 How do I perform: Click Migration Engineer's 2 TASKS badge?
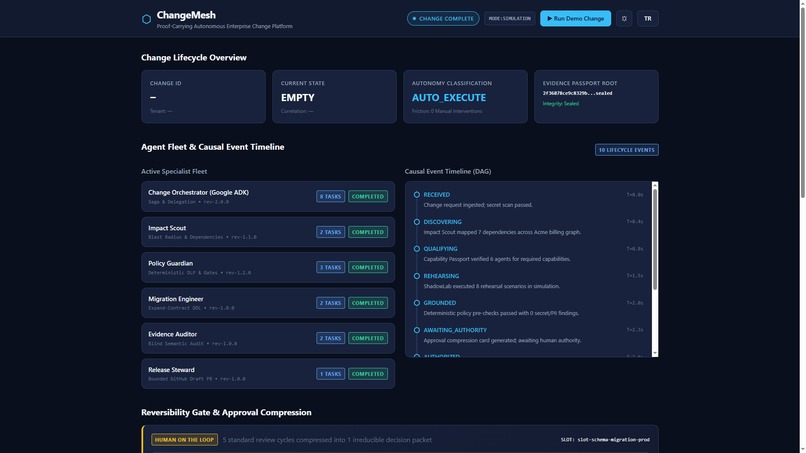331,303
